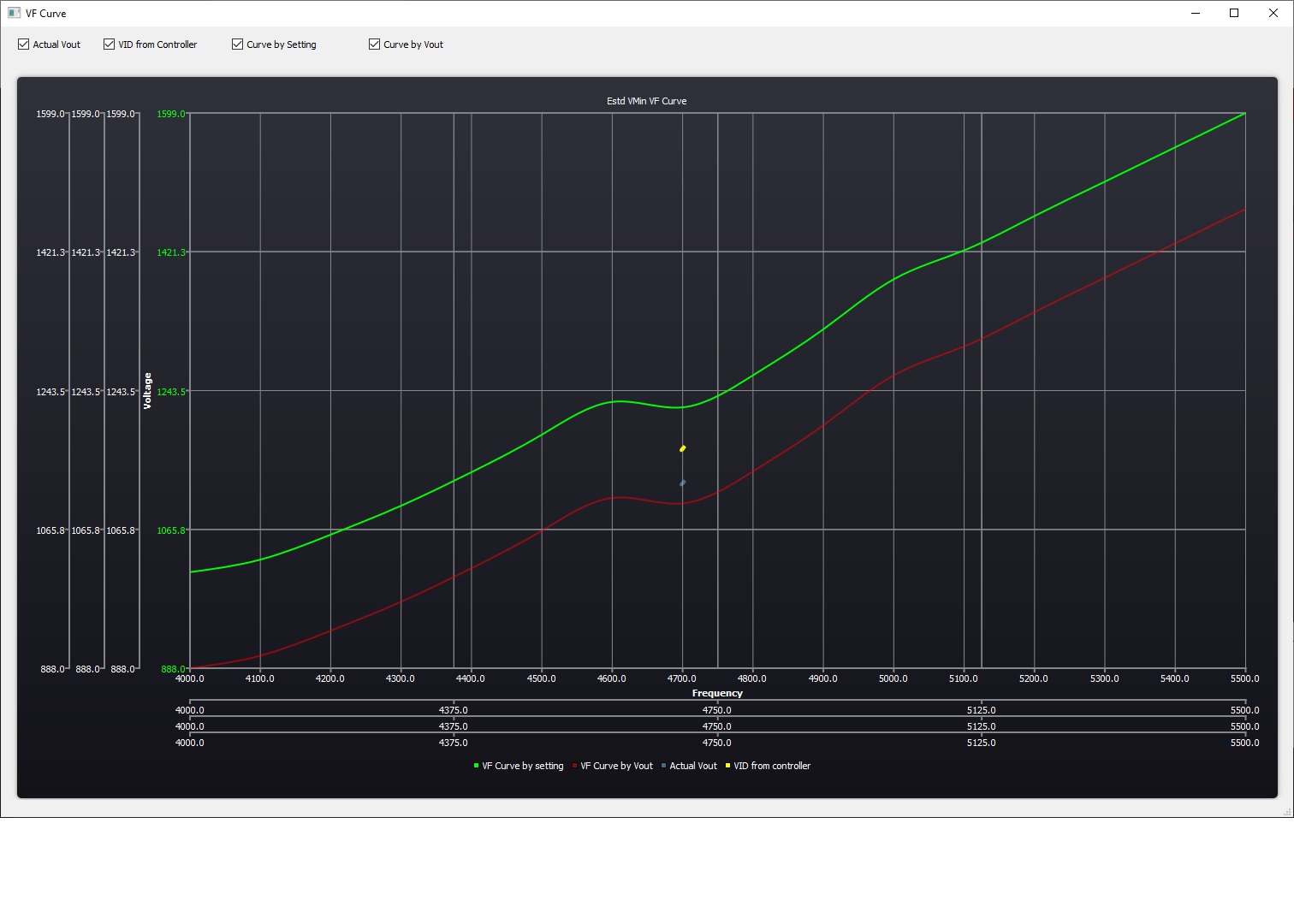Click the legend text 'Actual Vout'
Screen dimensions: 1294x924
tap(692, 766)
